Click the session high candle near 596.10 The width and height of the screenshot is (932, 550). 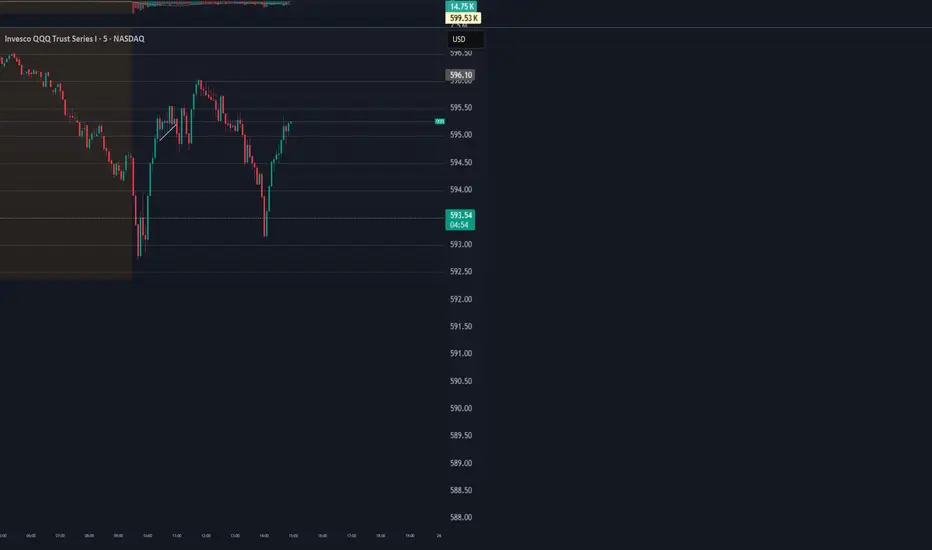tap(200, 84)
